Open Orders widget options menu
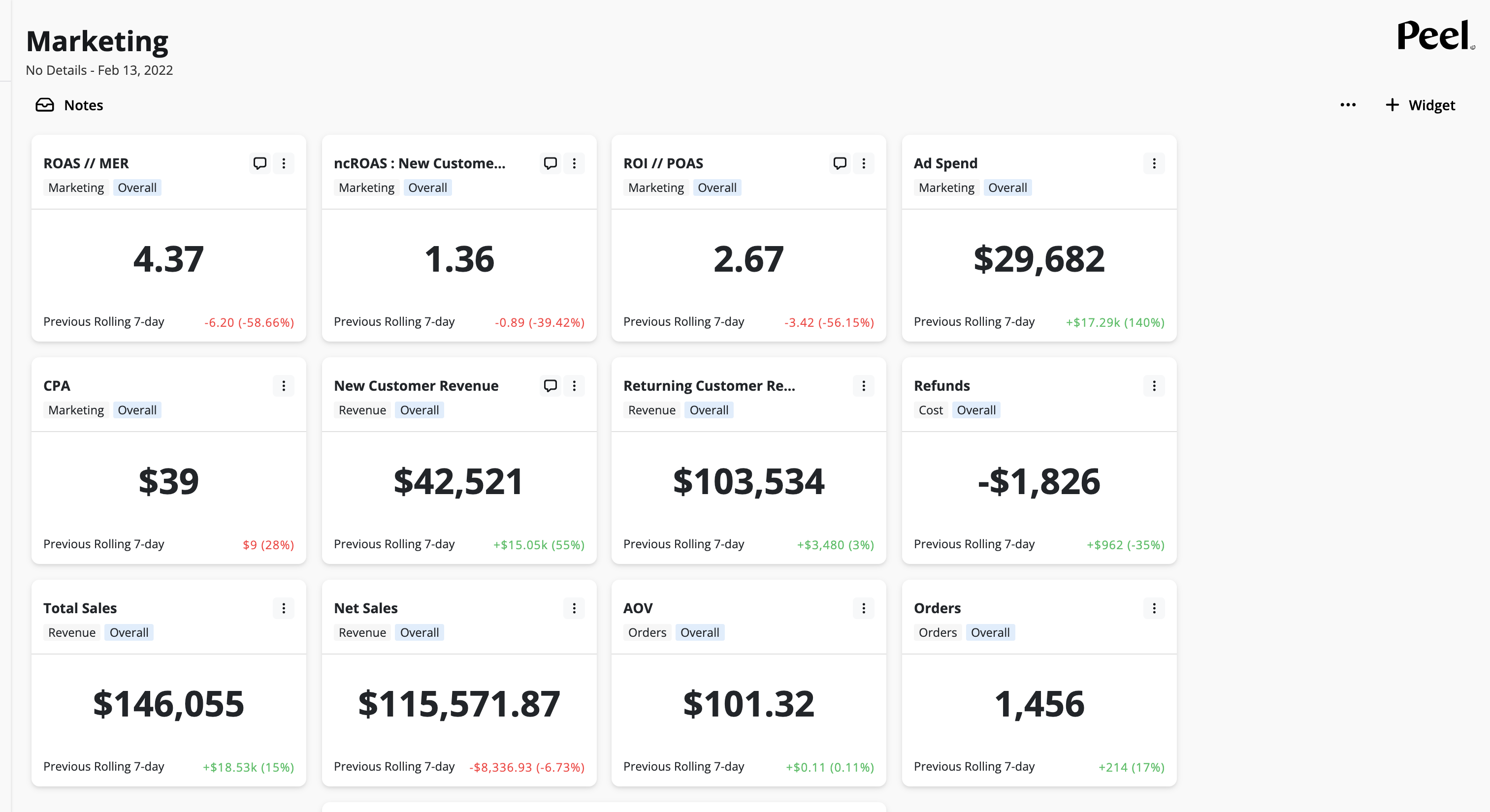Screen dimensions: 1490x812 tap(1154, 608)
